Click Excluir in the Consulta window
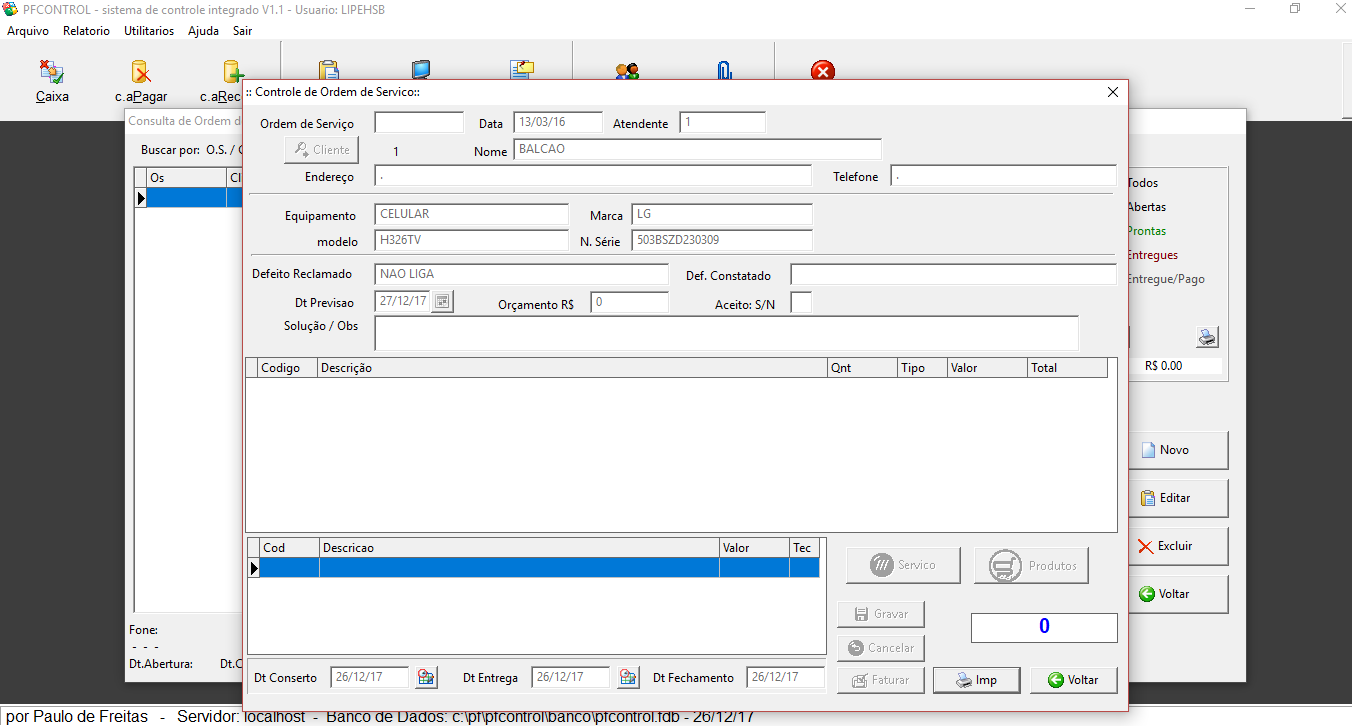 (1177, 546)
